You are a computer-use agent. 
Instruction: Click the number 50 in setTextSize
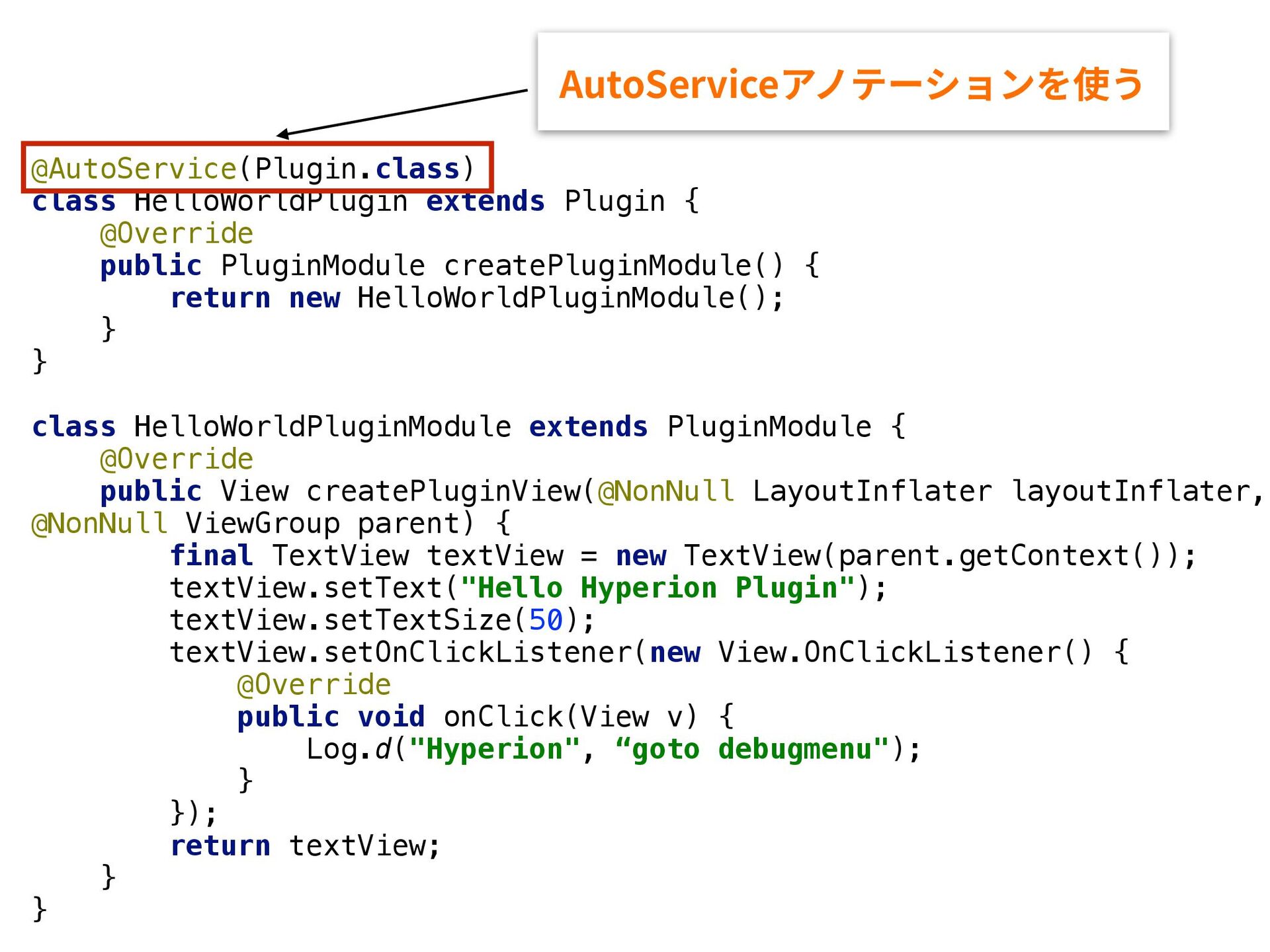pyautogui.click(x=545, y=620)
